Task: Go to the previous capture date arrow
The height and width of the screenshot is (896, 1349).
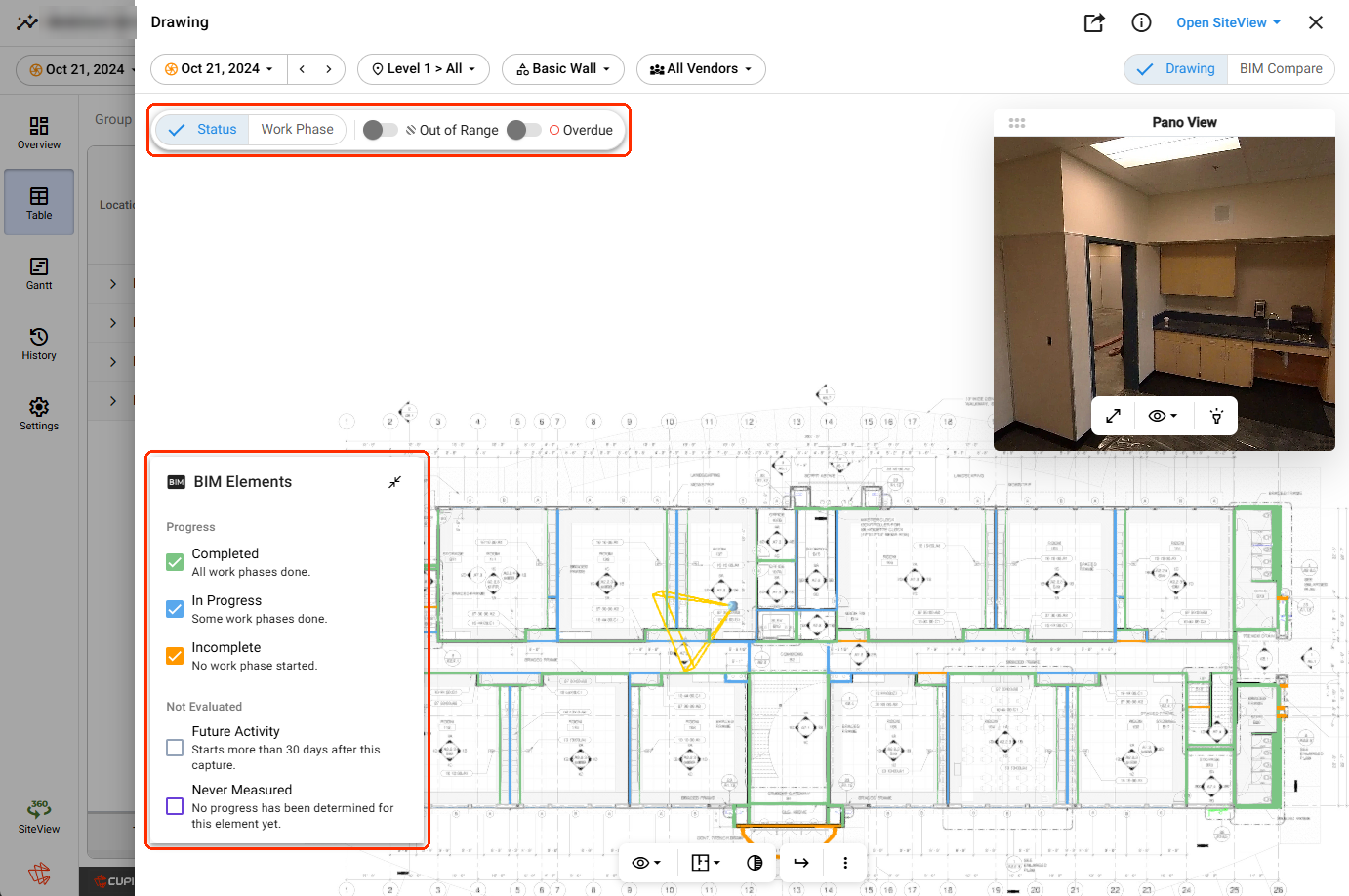Action: [303, 69]
